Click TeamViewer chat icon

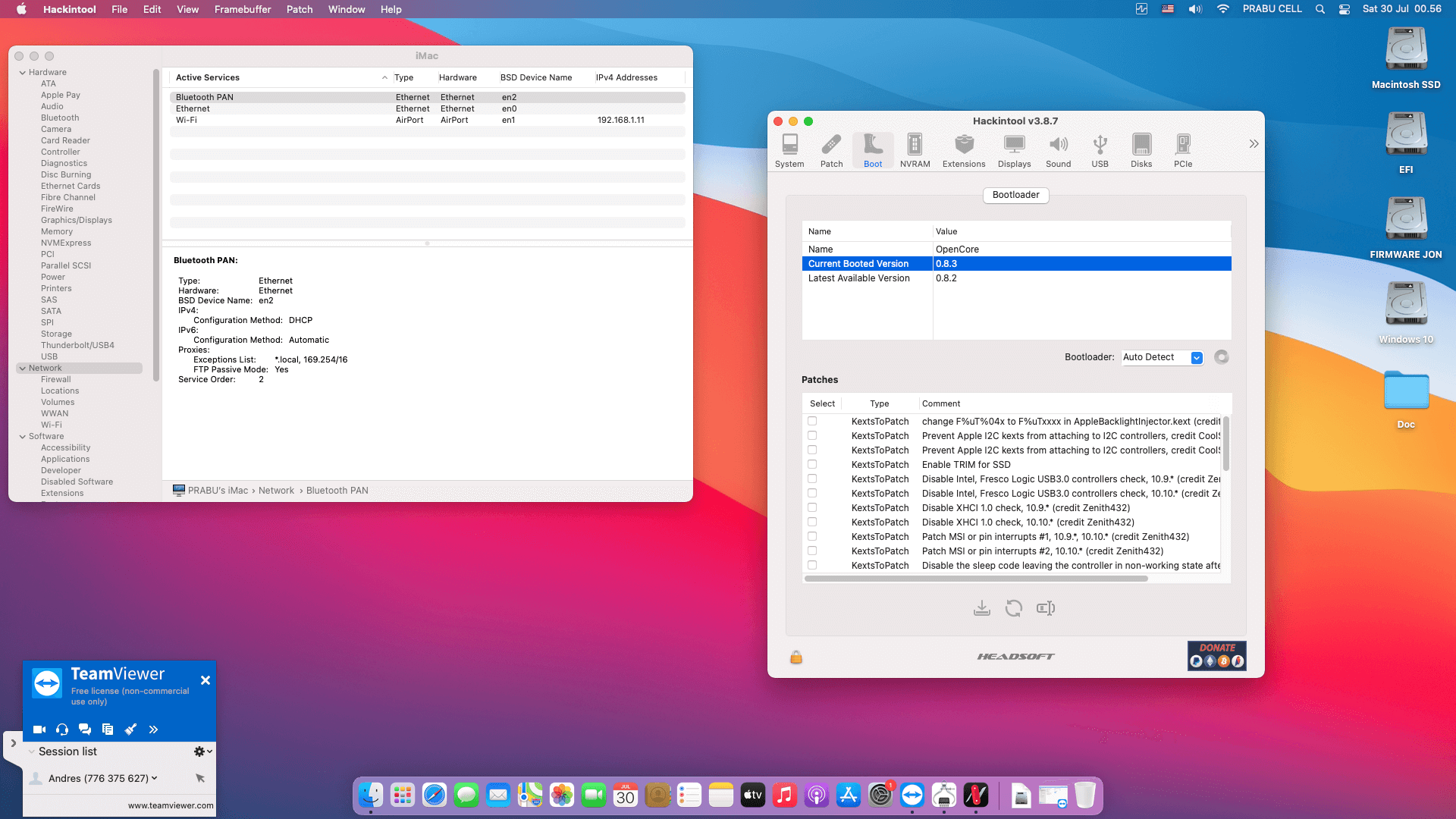[85, 730]
